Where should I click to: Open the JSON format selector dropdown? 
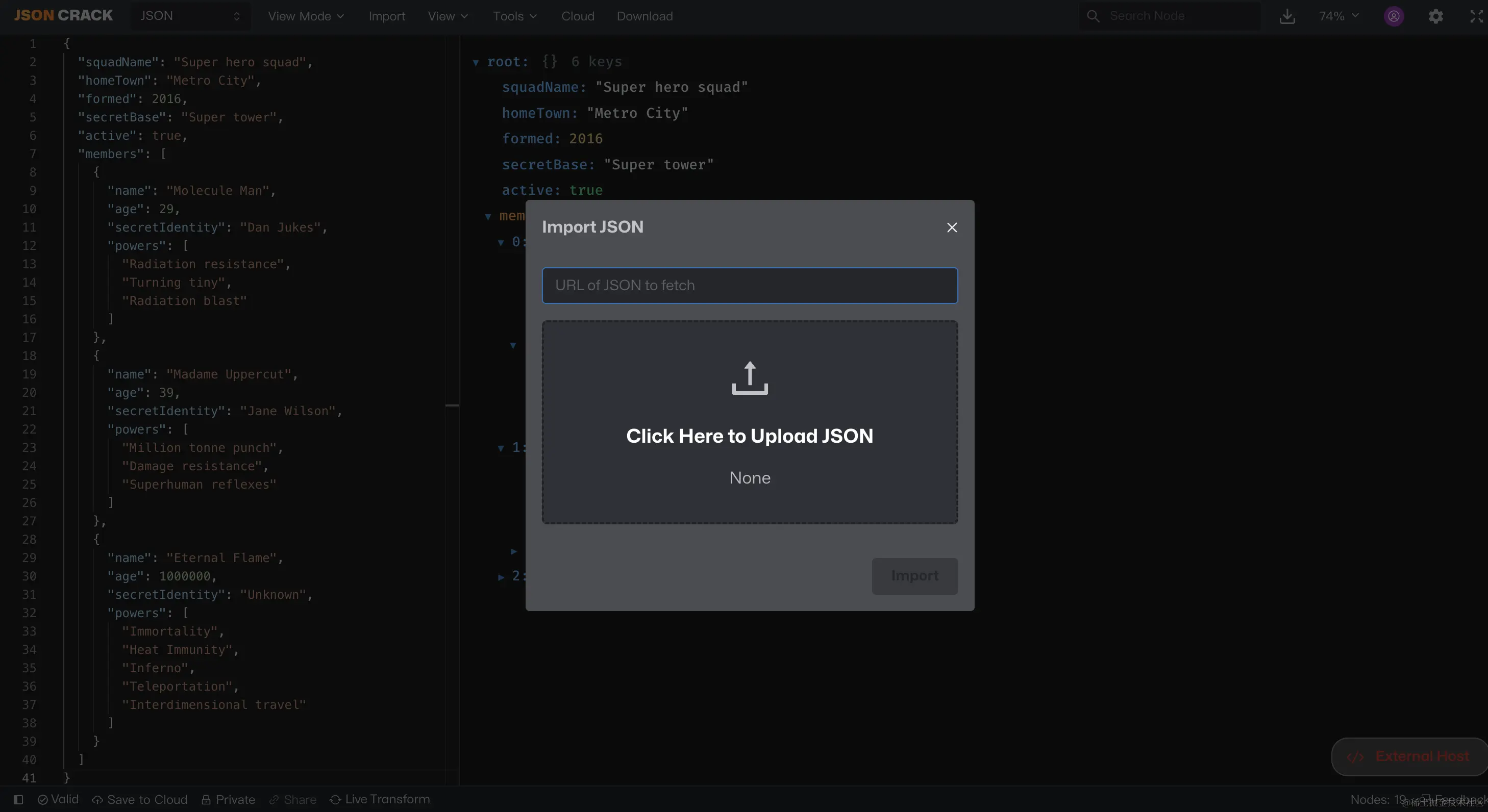point(190,16)
